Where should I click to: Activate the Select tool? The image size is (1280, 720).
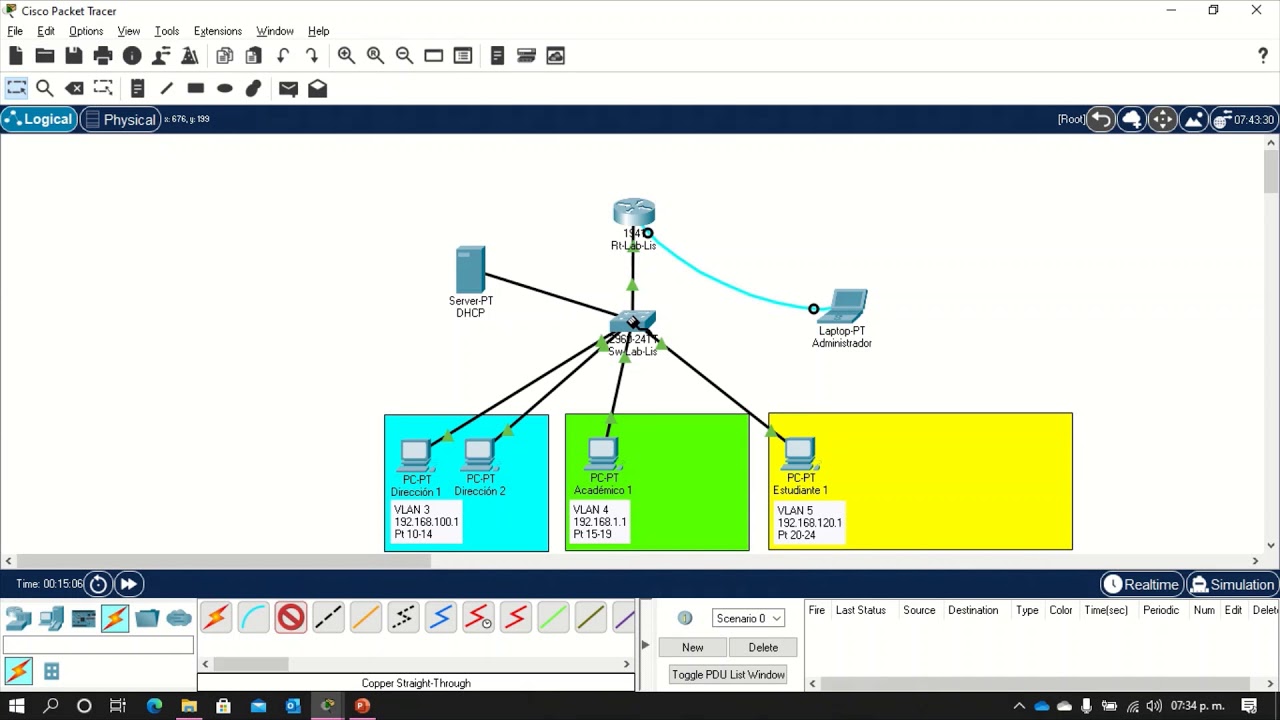coord(16,88)
